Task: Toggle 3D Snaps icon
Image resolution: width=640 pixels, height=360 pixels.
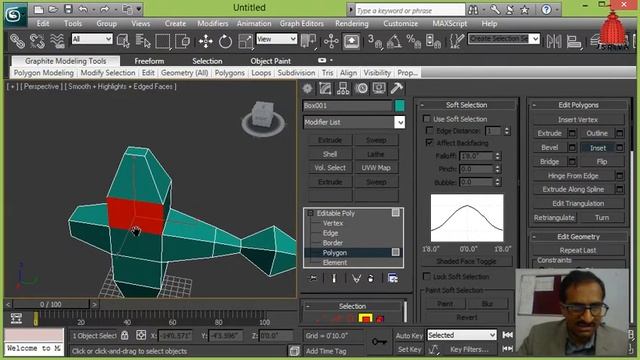Action: coord(374,41)
